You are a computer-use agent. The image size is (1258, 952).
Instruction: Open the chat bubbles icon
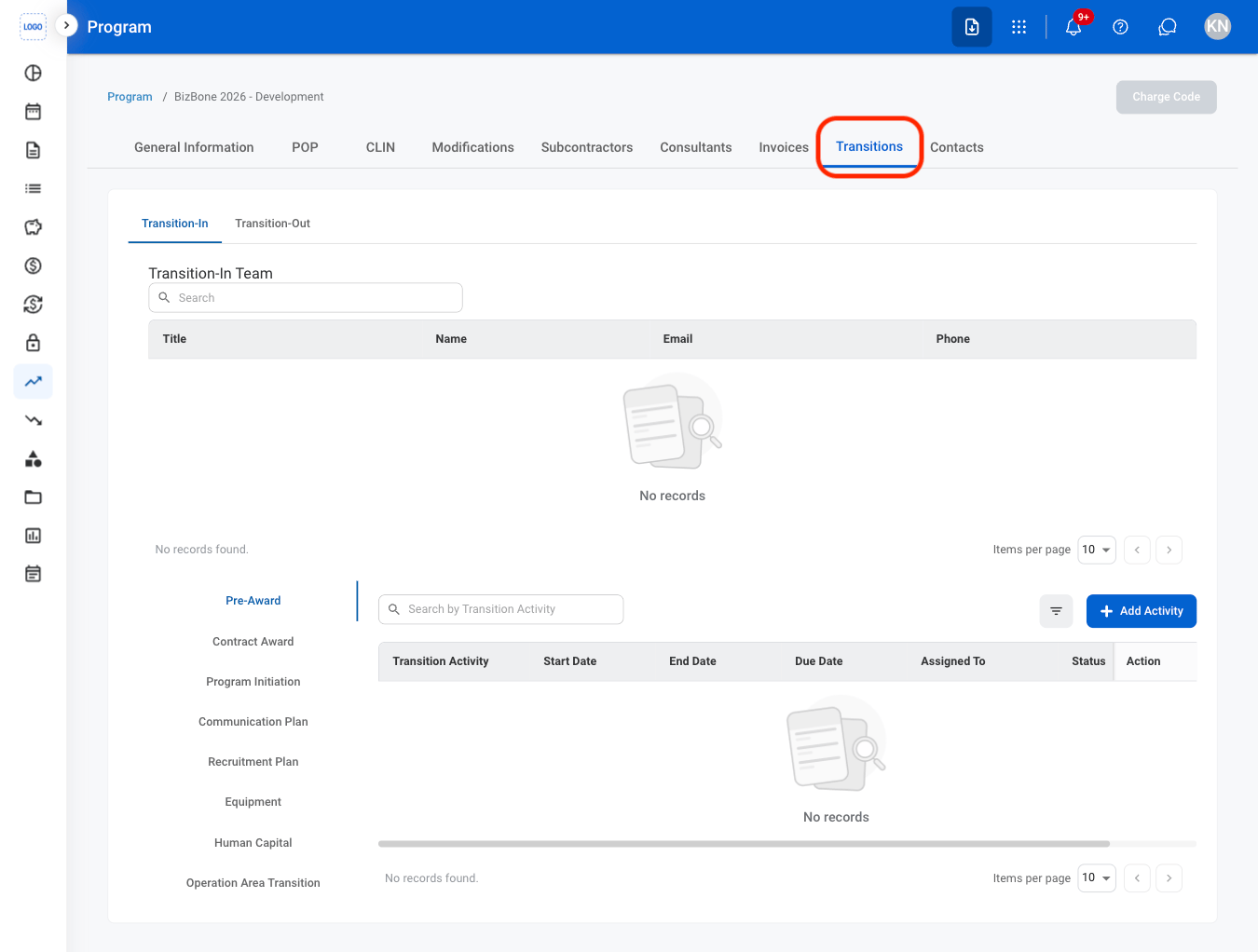click(x=1167, y=27)
